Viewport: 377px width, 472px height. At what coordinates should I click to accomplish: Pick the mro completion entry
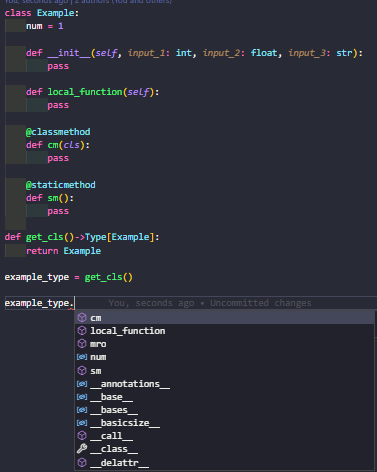(224, 344)
